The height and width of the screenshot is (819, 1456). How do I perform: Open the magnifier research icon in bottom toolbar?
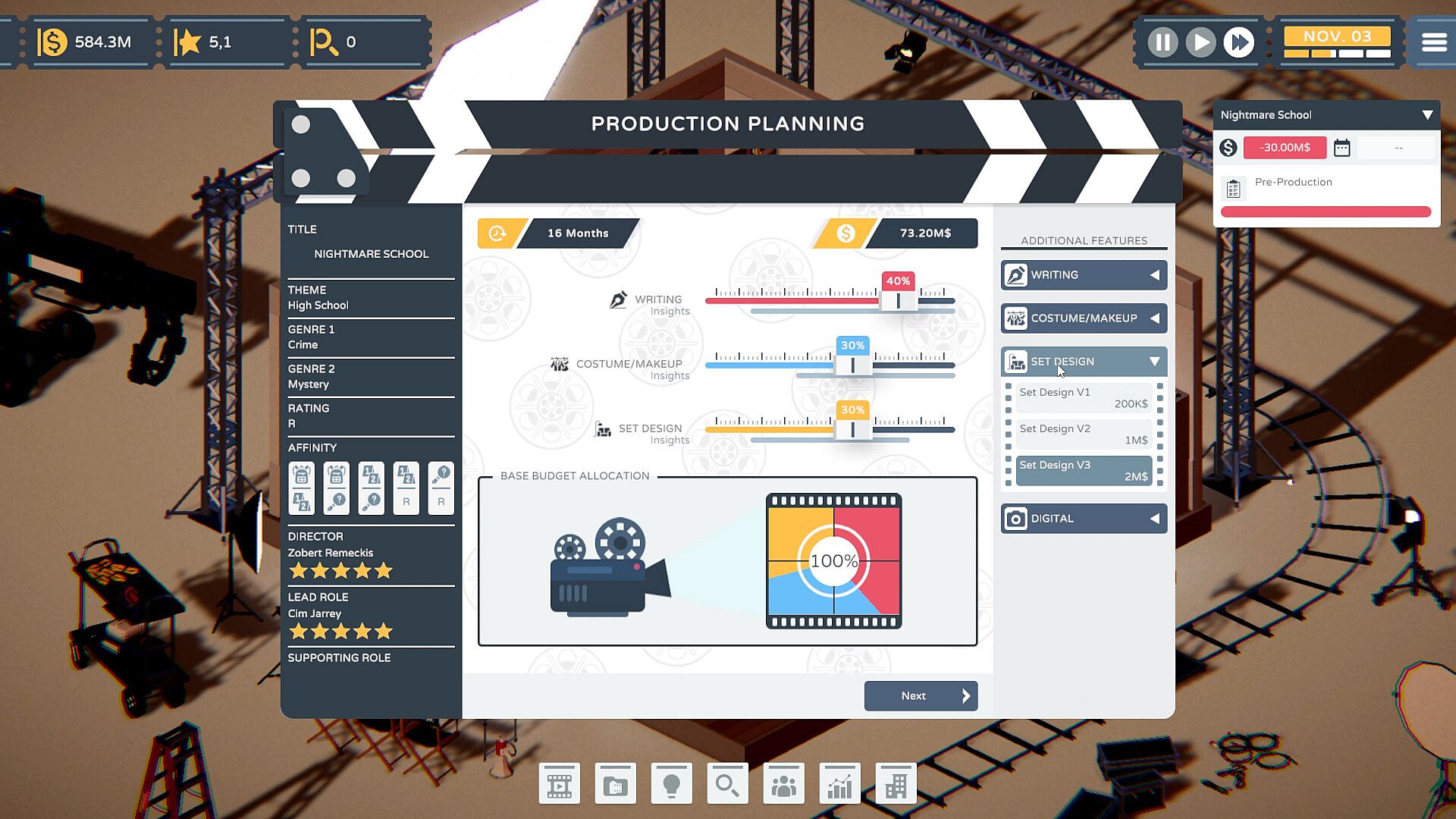[727, 785]
